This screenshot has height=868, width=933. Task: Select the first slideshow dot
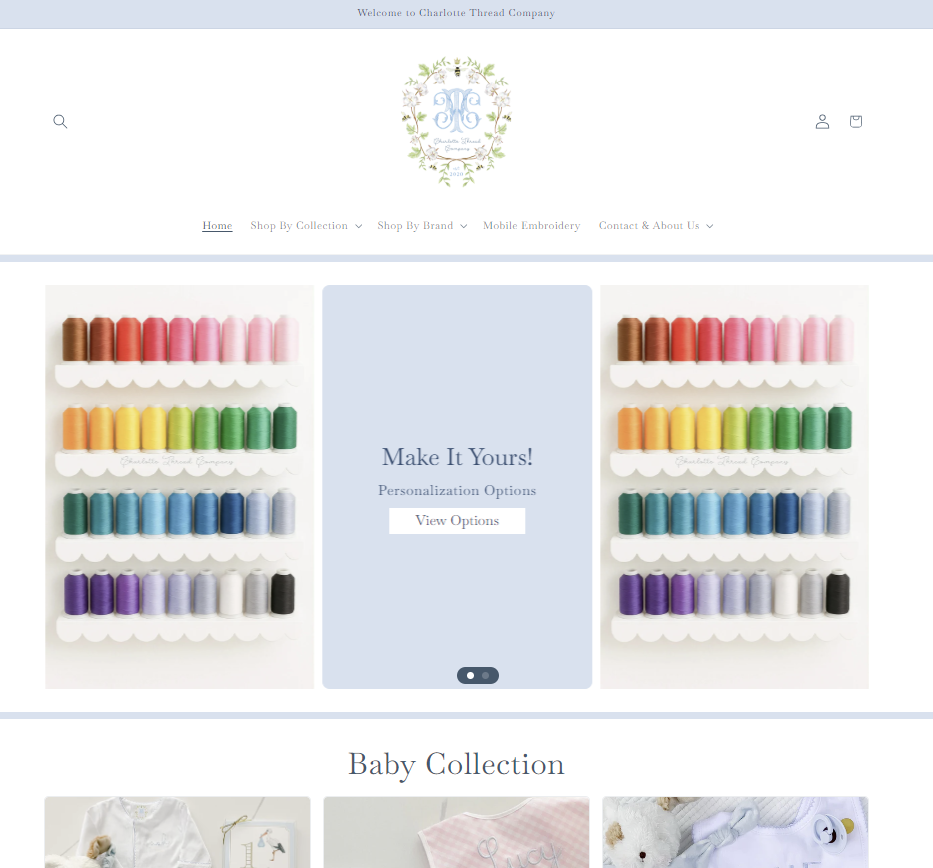tap(471, 675)
